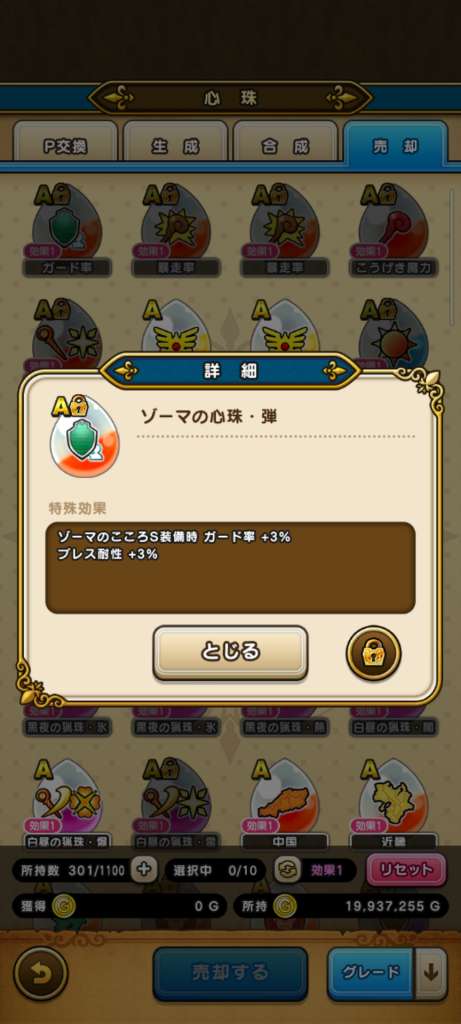461x1024 pixels.
Task: Tap the first 暴走率 orb
Action: [175, 229]
